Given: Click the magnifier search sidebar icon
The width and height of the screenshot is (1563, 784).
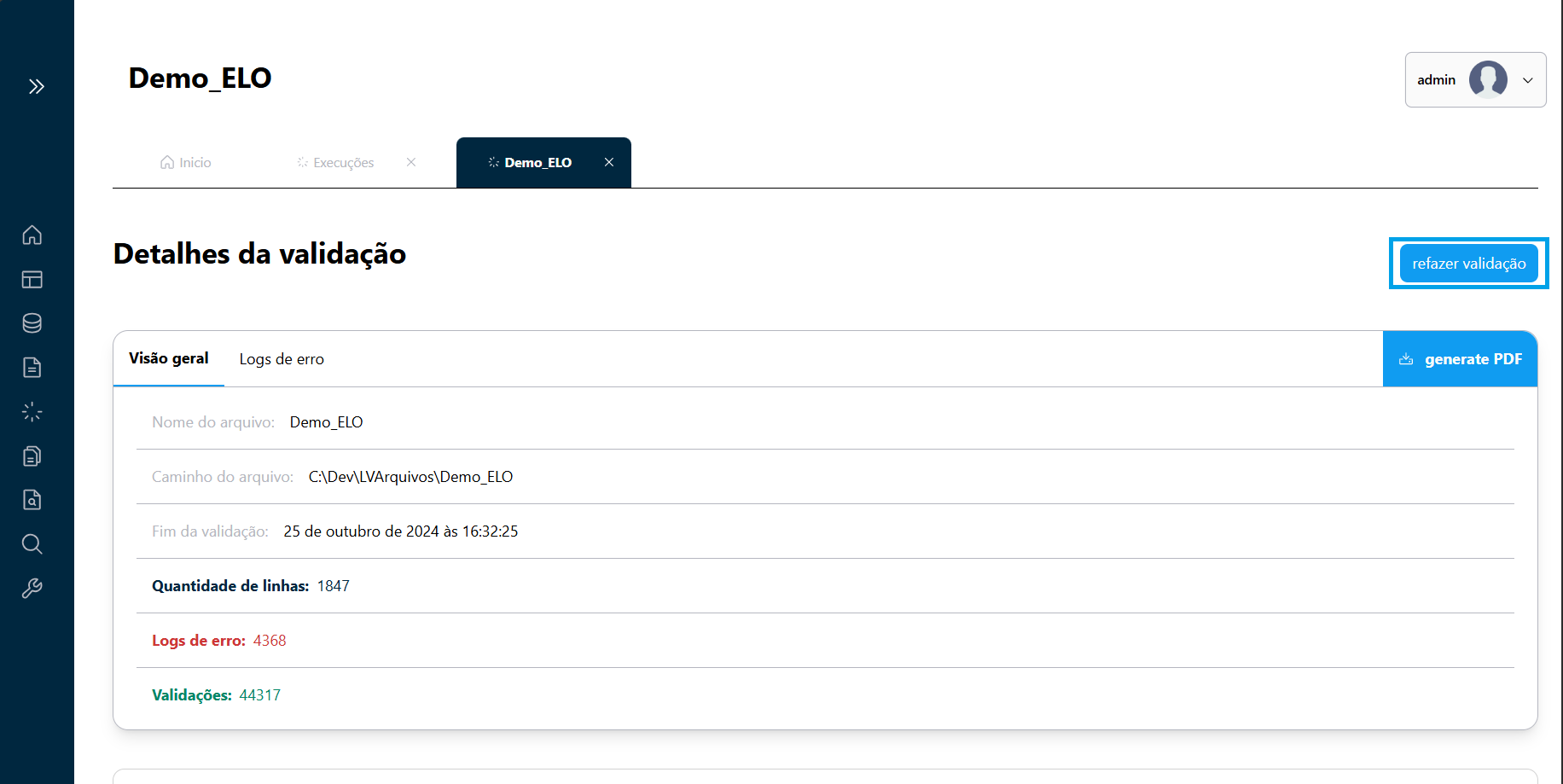Looking at the screenshot, I should point(32,544).
